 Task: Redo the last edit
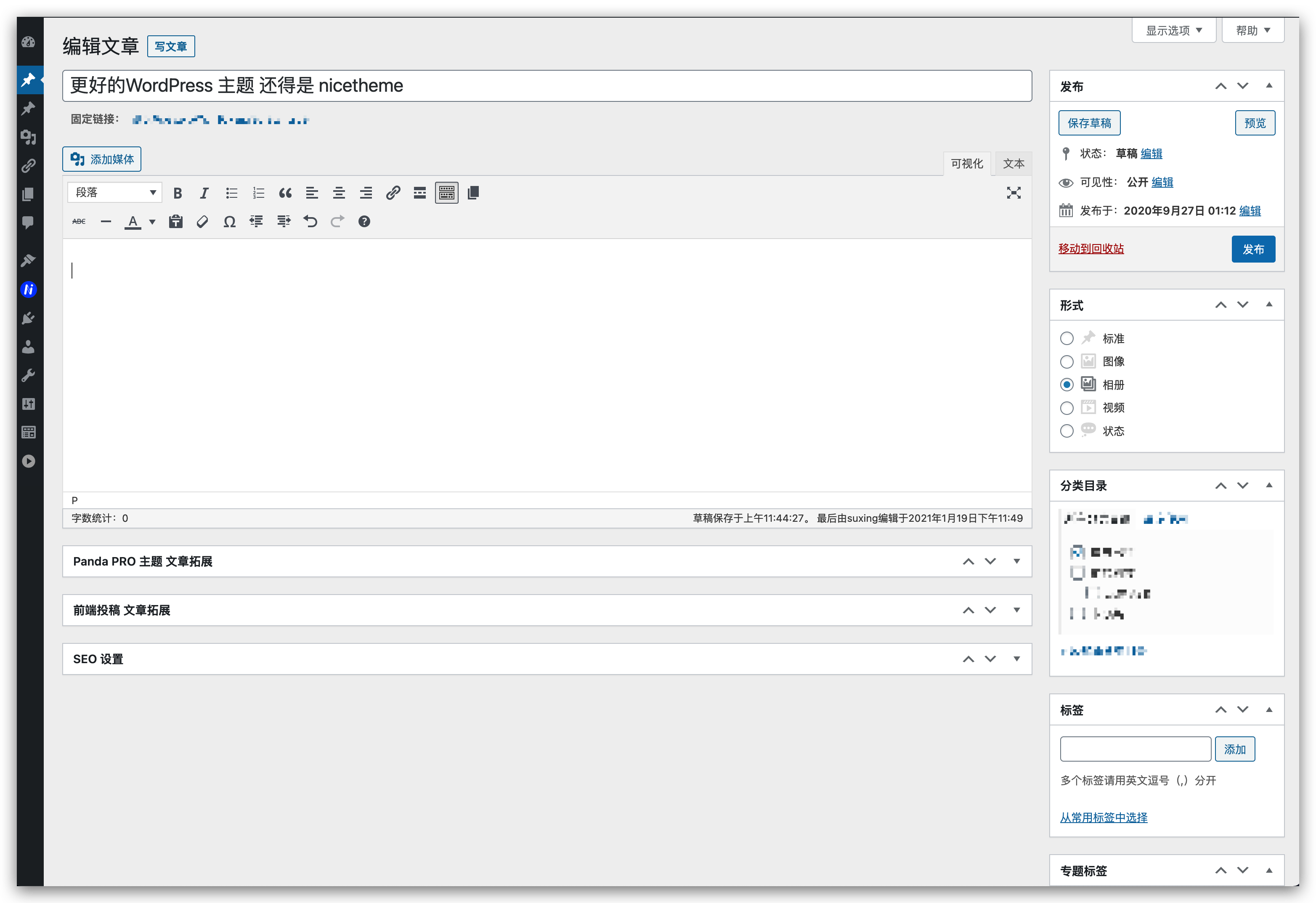point(337,221)
